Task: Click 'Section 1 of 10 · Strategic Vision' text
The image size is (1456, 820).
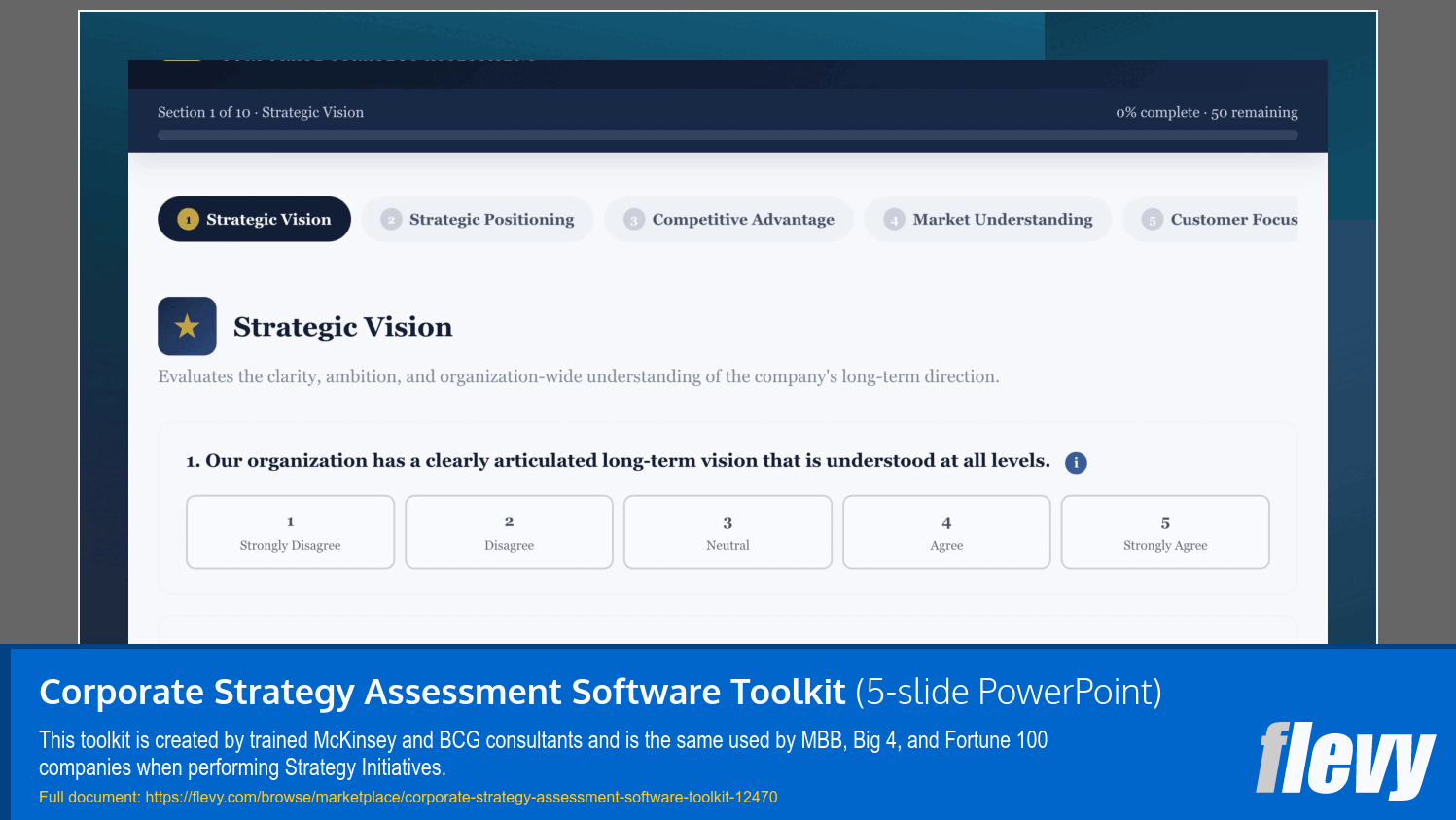Action: pos(261,112)
